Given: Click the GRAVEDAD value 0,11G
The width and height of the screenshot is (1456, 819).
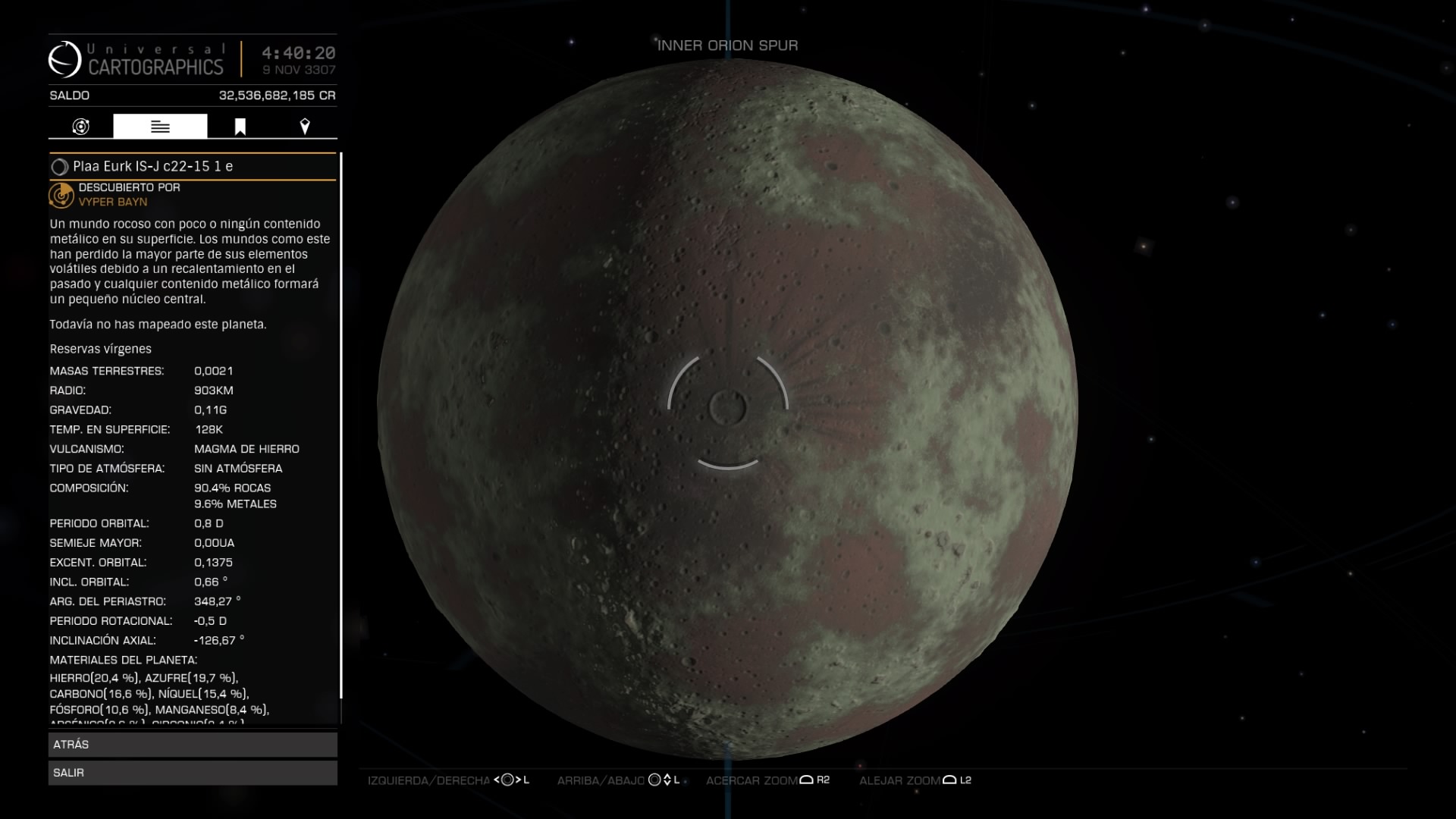Looking at the screenshot, I should [x=211, y=410].
